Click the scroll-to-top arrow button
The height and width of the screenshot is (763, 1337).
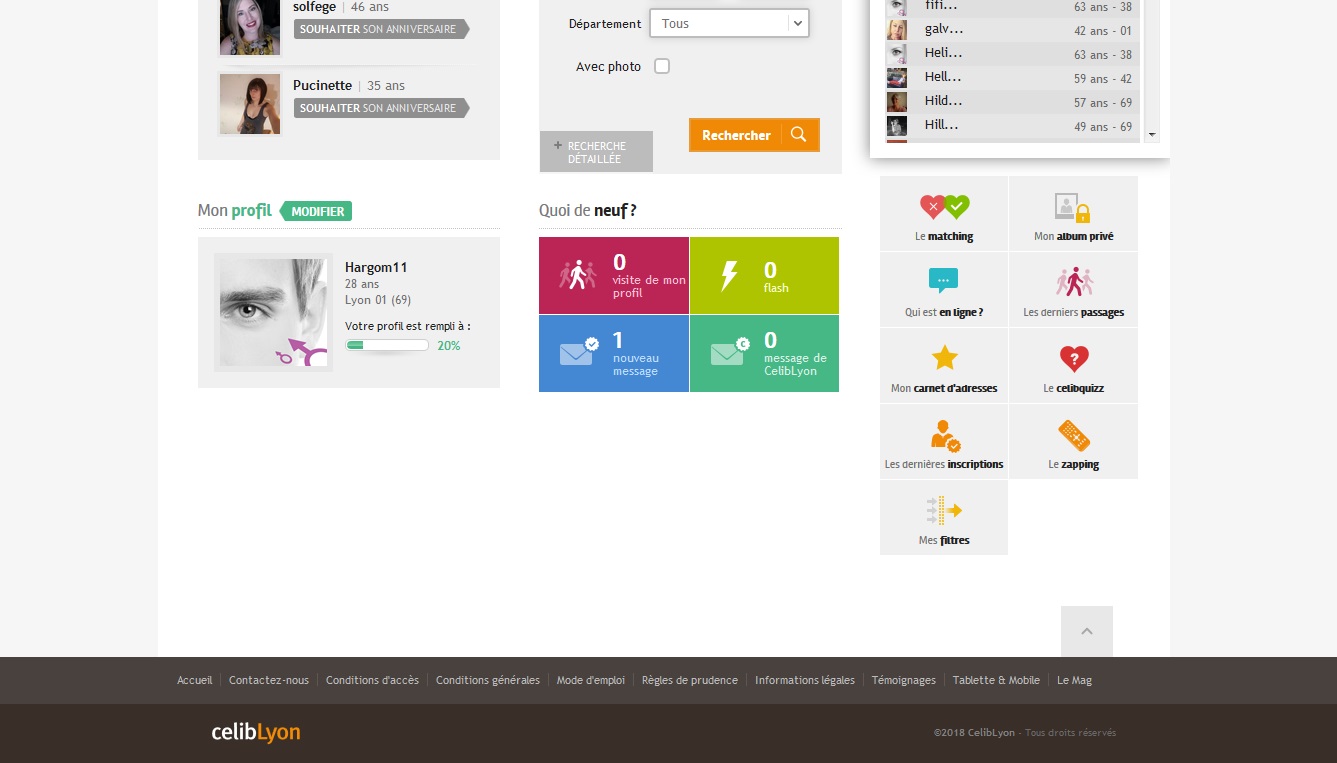[1087, 631]
